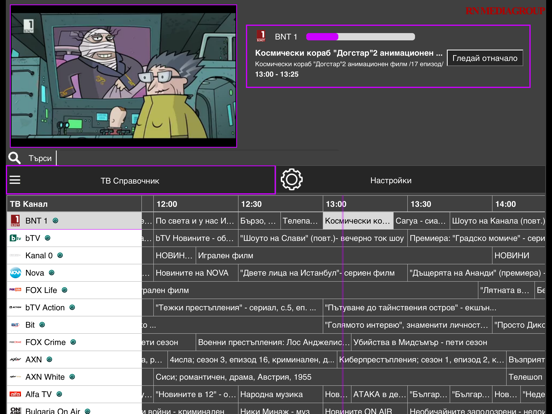
Task: Click green status dot next to Bit
Action: 42,325
